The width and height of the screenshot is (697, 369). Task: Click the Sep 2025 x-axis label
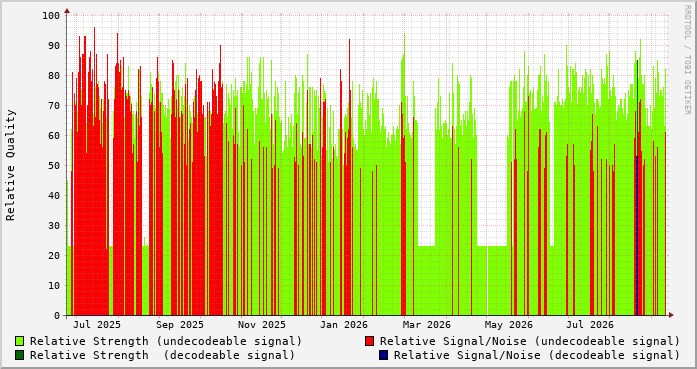(180, 325)
